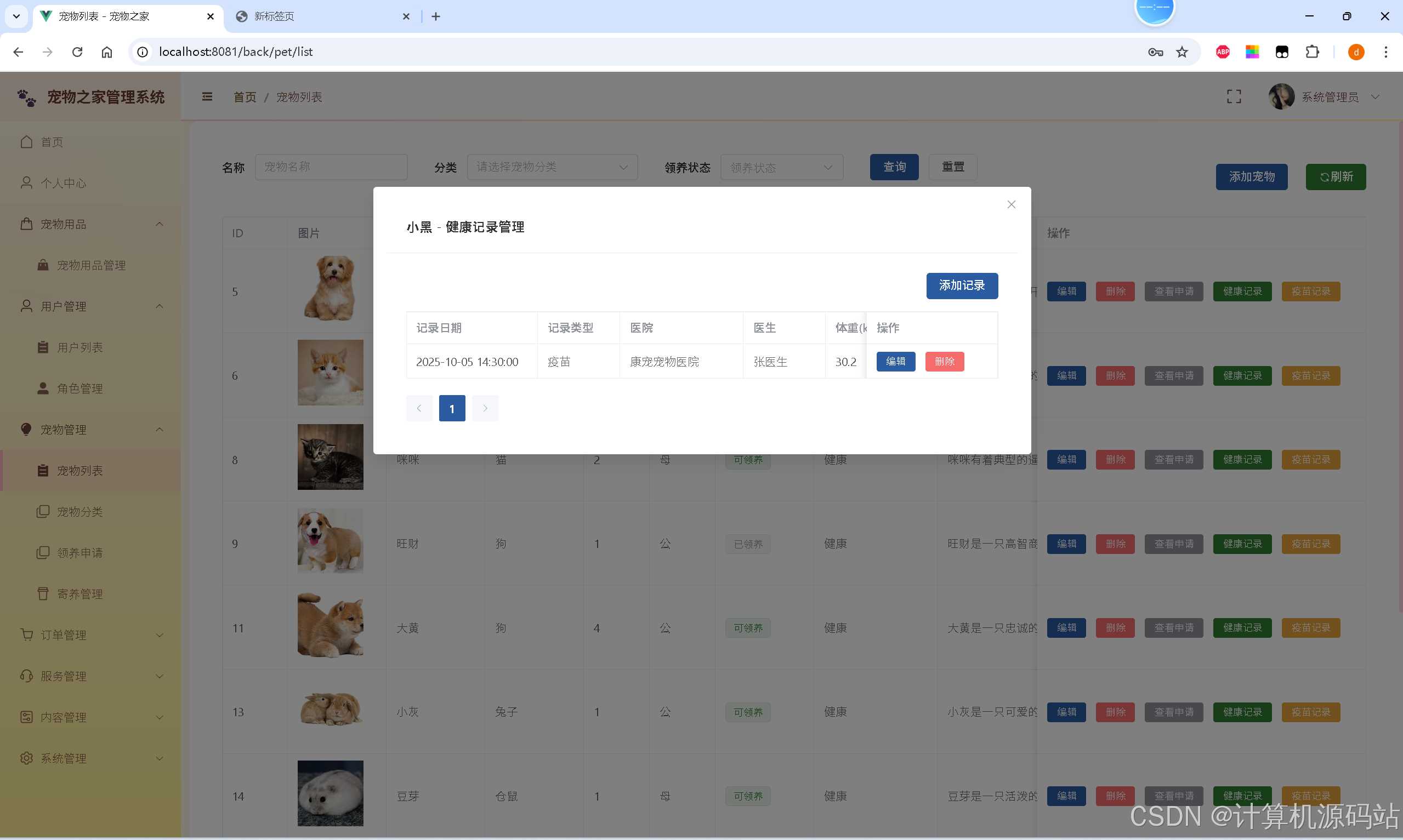1403x840 pixels.
Task: Click the 查询 button
Action: pyautogui.click(x=894, y=167)
